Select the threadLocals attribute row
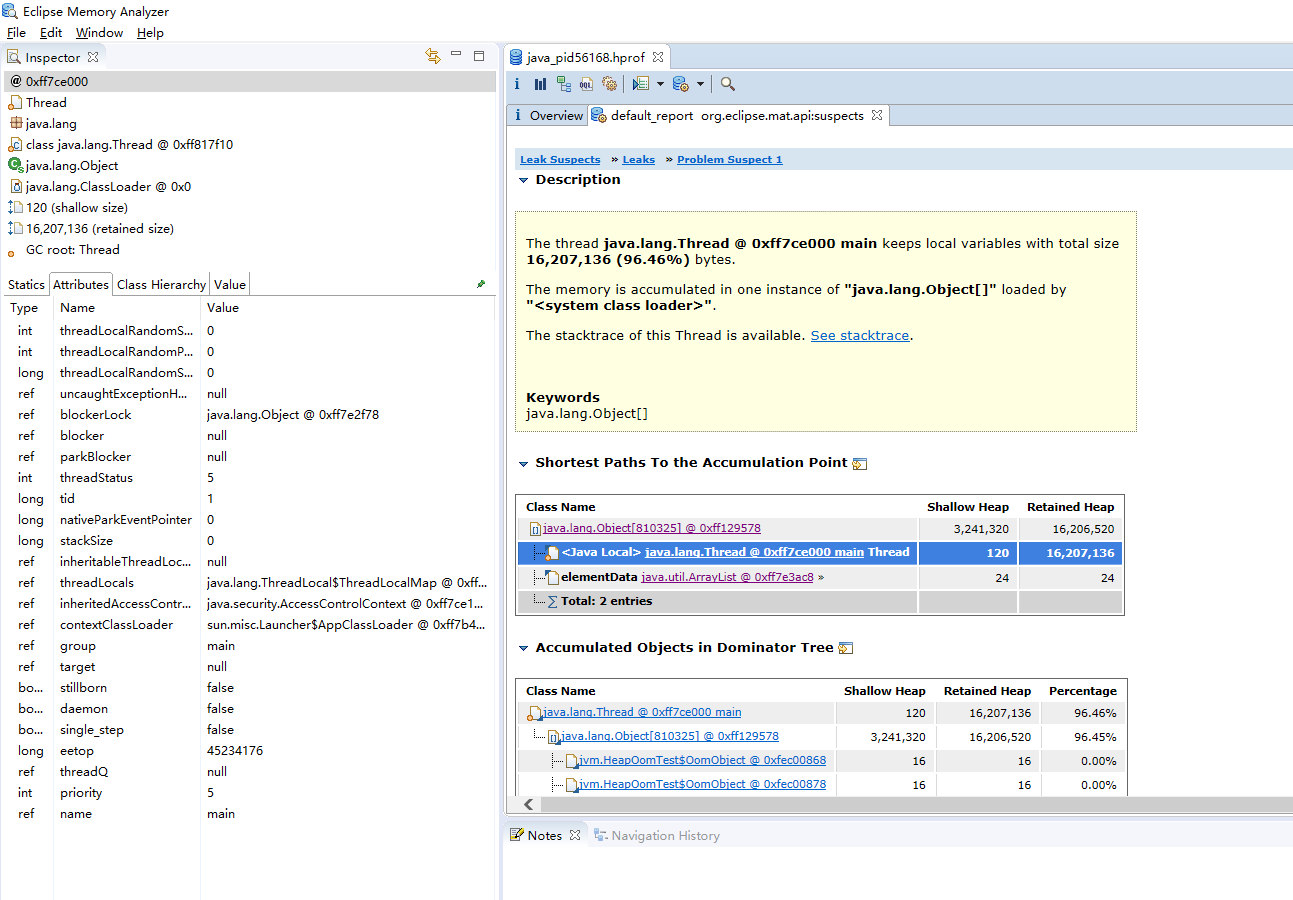The width and height of the screenshot is (1293, 900). 248,582
